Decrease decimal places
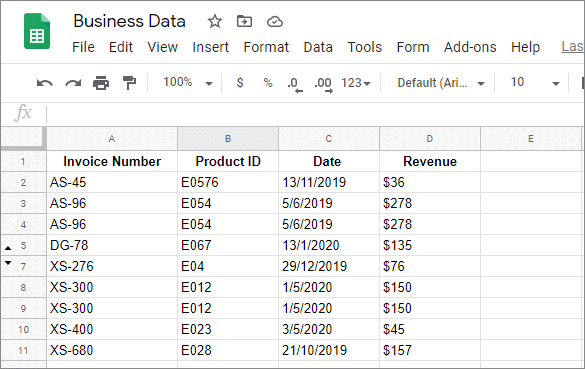This screenshot has height=369, width=585. 295,84
